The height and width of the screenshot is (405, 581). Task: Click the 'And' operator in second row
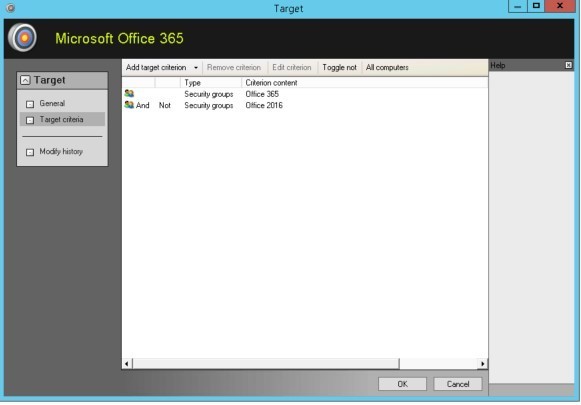point(143,105)
